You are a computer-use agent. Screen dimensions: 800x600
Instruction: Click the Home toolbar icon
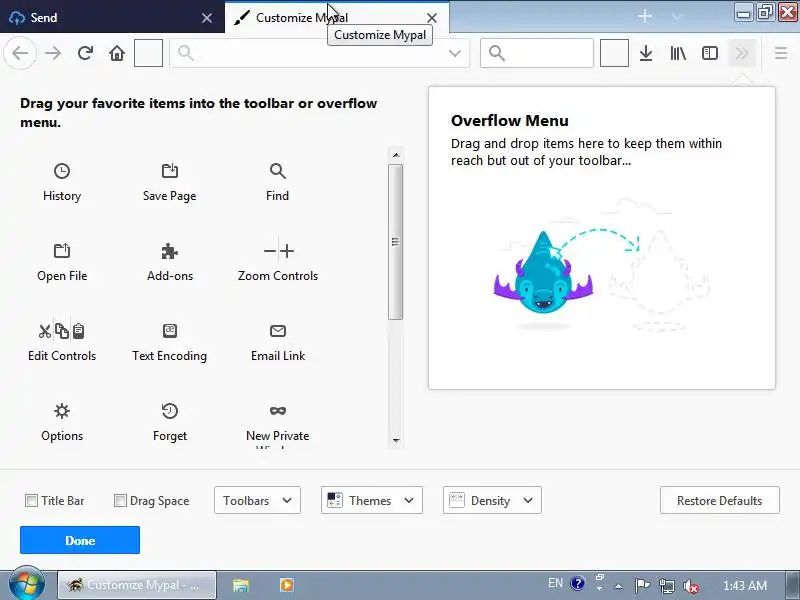point(117,53)
